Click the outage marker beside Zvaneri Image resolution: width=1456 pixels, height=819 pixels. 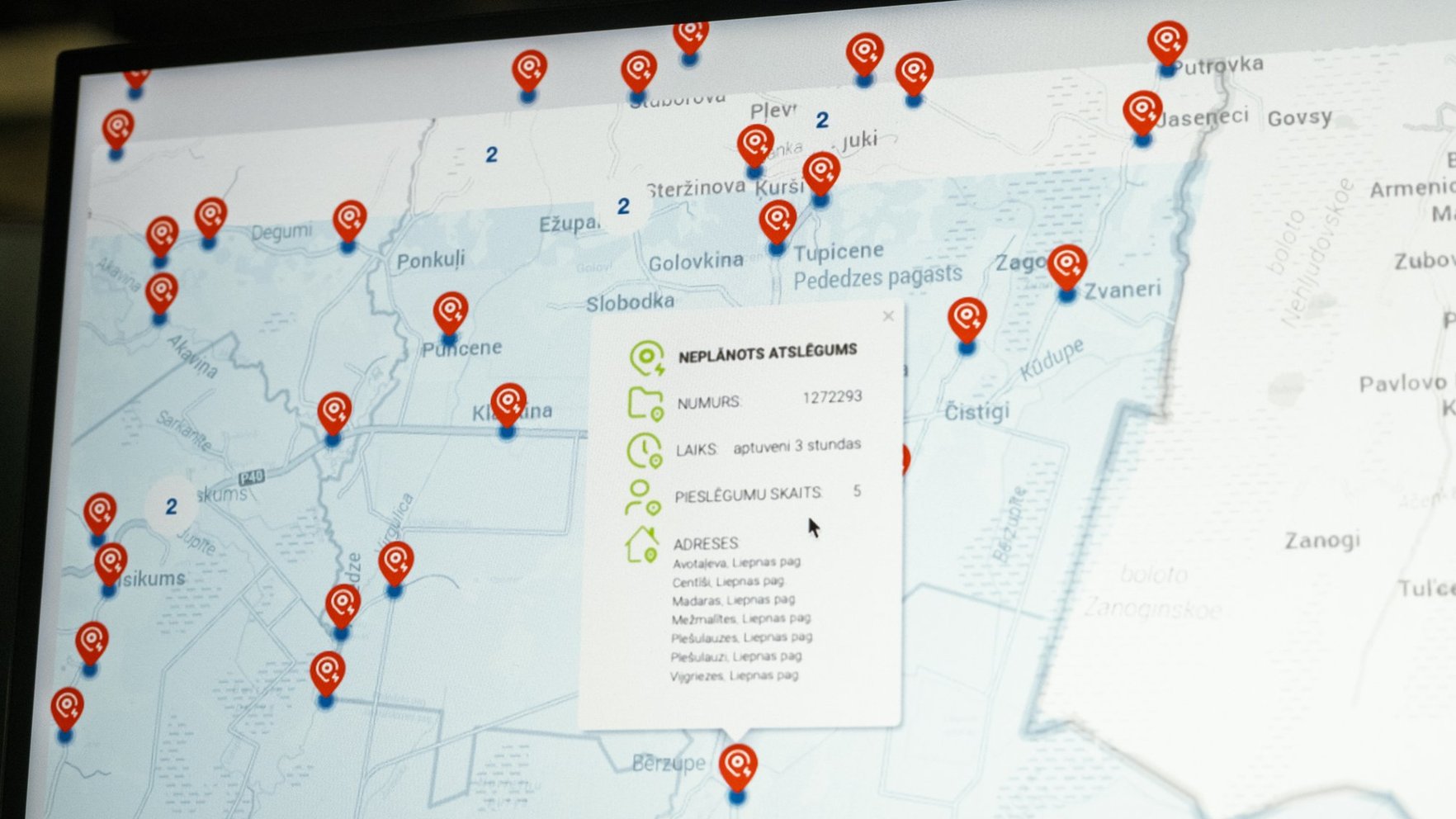(1067, 270)
